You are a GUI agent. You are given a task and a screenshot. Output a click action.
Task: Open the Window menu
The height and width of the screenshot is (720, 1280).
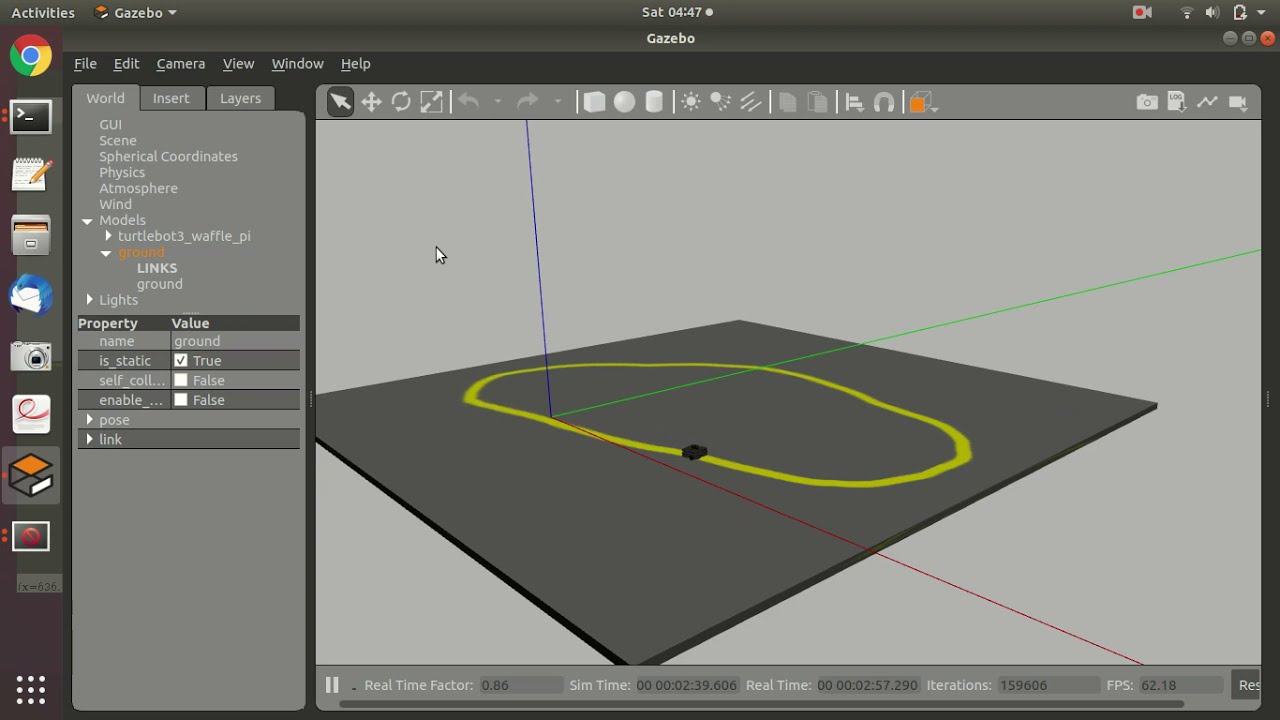pyautogui.click(x=297, y=63)
